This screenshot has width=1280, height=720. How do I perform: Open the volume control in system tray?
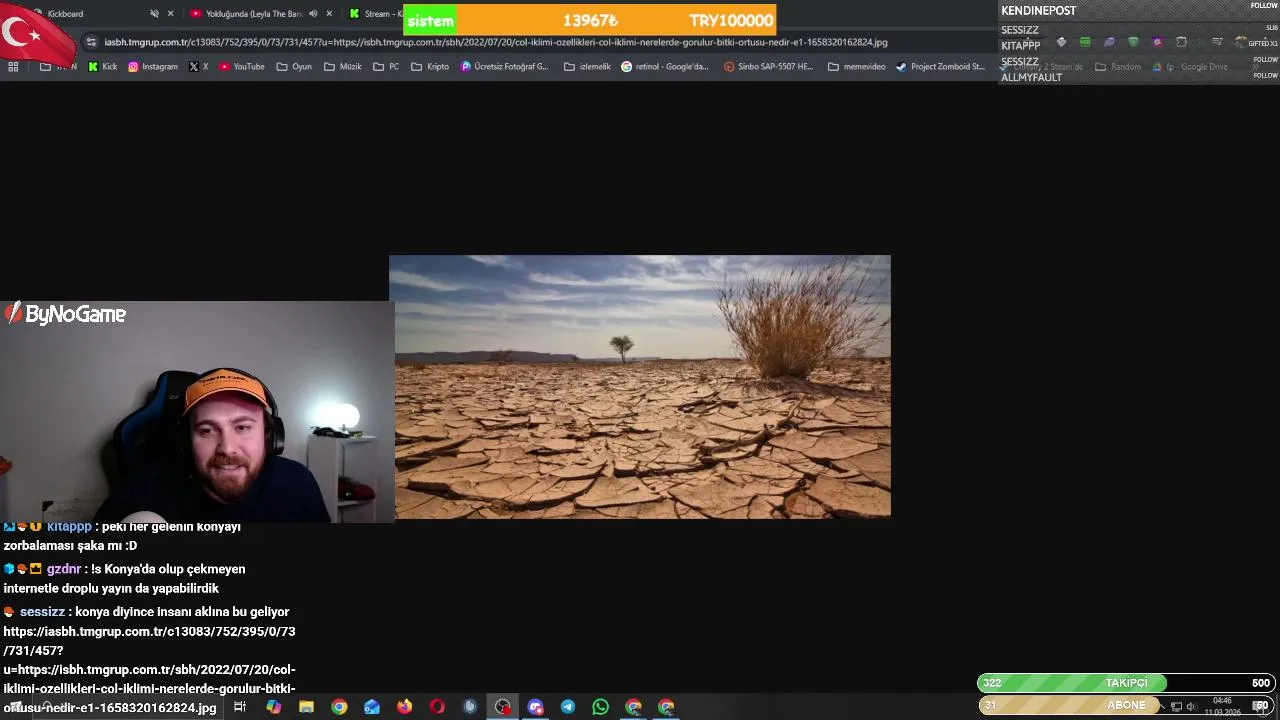click(x=1191, y=707)
